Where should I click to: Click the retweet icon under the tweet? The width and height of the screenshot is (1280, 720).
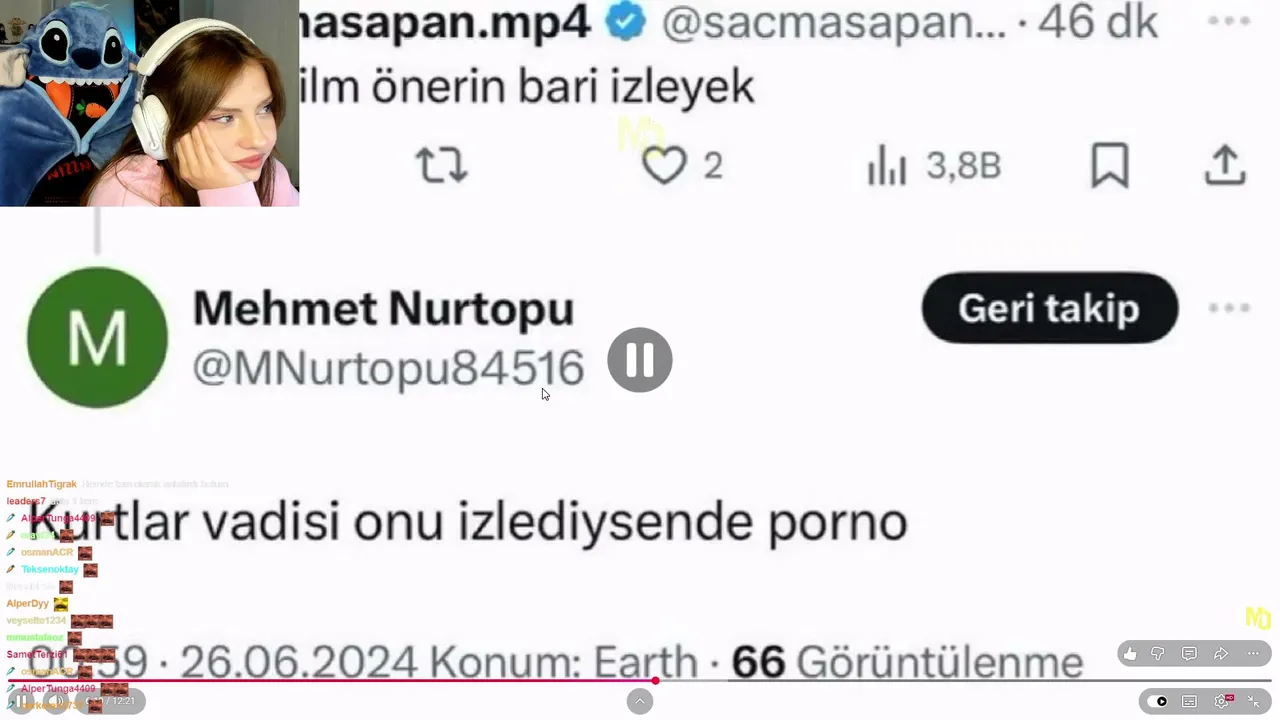point(441,165)
